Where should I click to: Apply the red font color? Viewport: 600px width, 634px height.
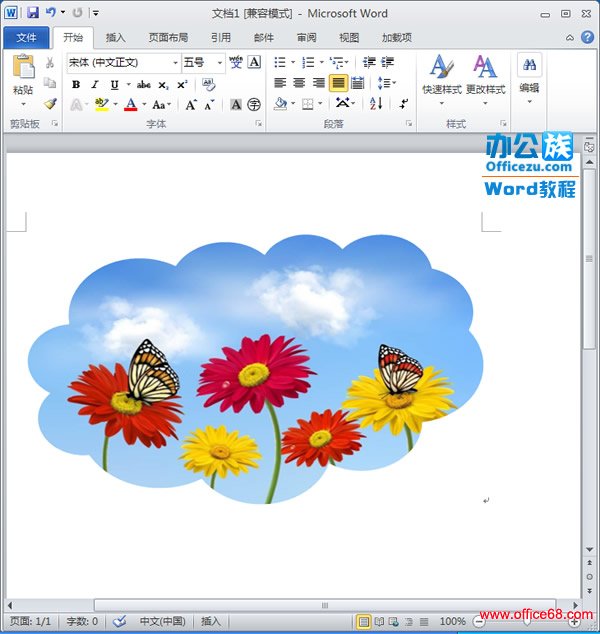pos(130,105)
